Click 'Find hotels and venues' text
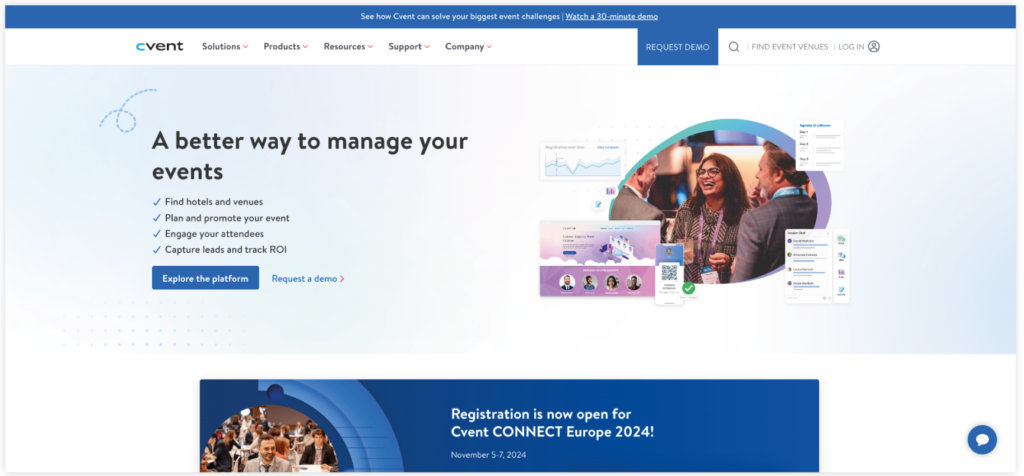The height and width of the screenshot is (476, 1024). click(214, 202)
